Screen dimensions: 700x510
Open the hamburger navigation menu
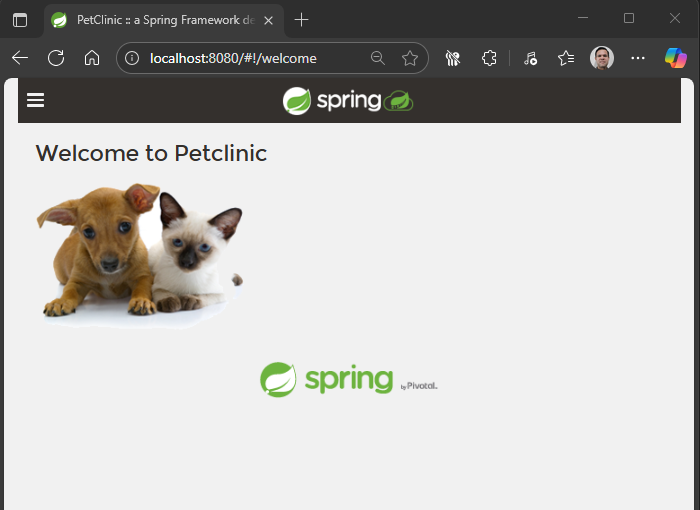(35, 100)
